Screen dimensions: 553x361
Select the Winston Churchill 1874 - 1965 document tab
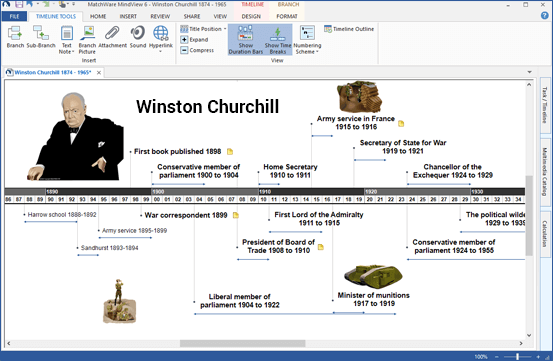click(53, 72)
